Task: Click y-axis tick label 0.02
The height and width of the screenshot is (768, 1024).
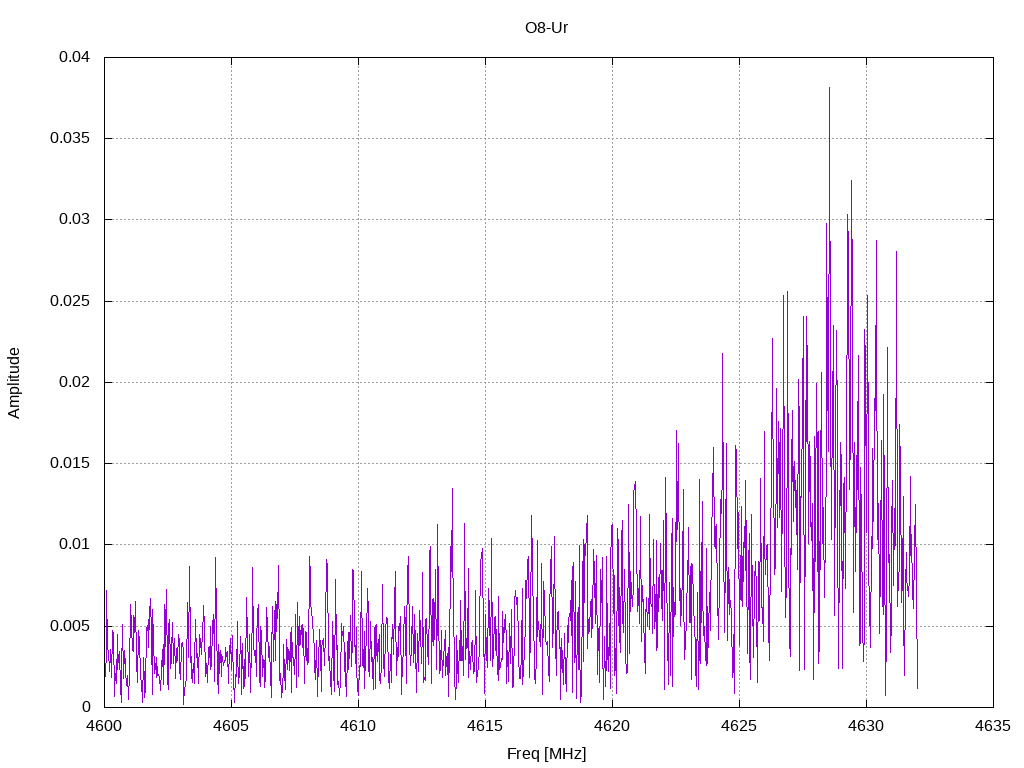Action: pyautogui.click(x=74, y=382)
